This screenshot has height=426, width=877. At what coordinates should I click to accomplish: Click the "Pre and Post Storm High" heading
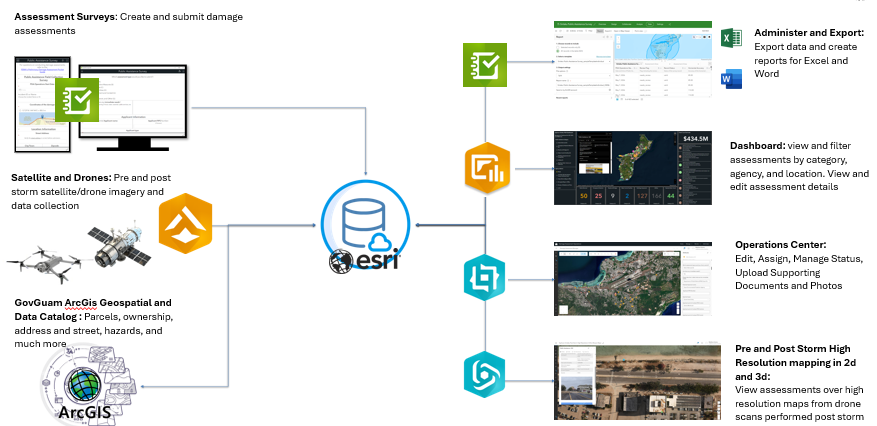[x=793, y=348]
